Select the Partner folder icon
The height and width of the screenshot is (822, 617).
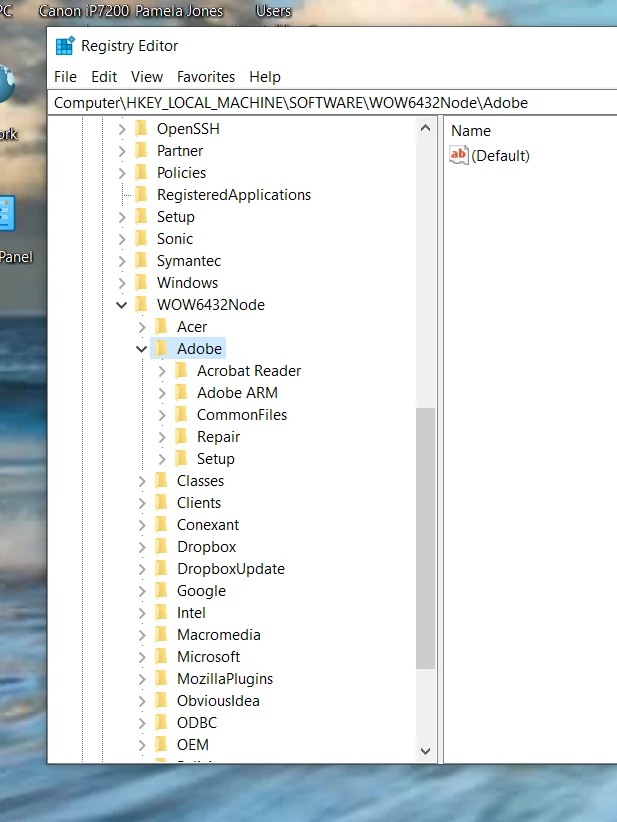(x=141, y=150)
